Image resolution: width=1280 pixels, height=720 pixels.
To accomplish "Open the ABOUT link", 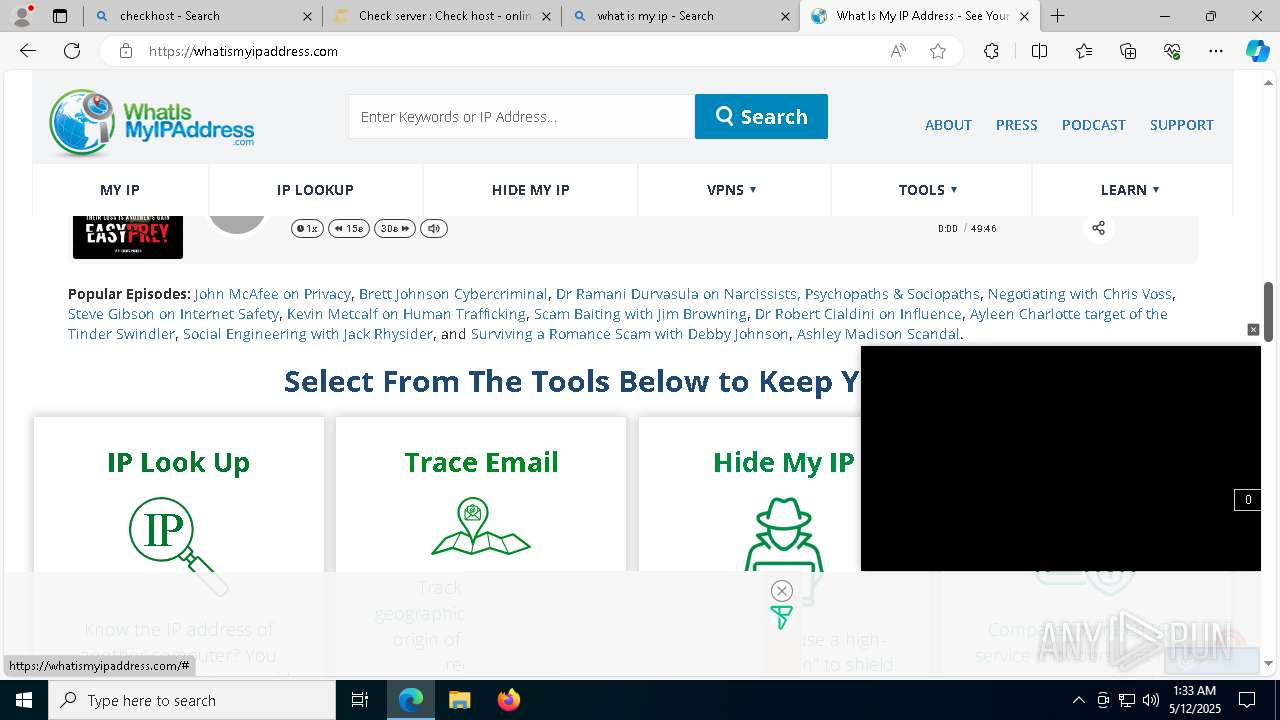I will point(948,125).
